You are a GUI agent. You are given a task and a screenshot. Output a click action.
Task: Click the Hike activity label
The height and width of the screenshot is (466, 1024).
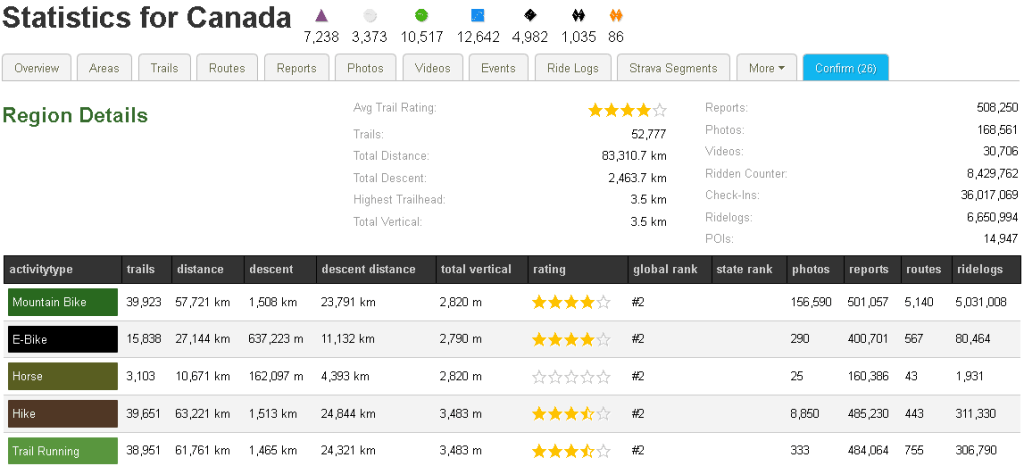[x=62, y=413]
